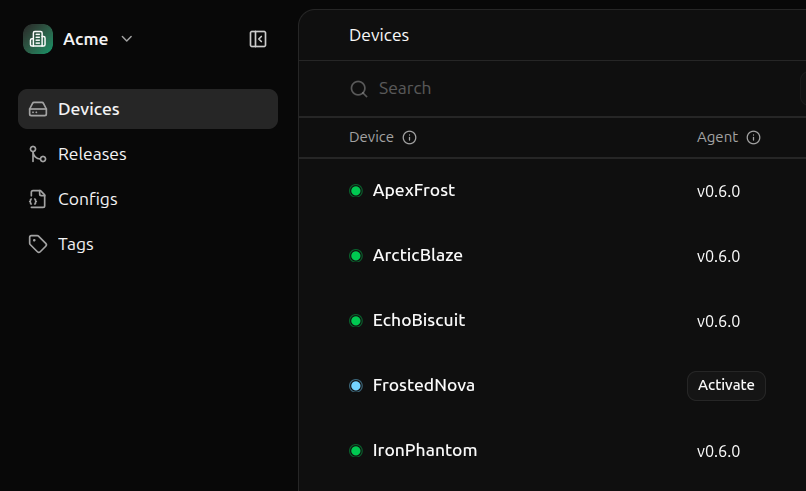Select the EchoBiscuit device
806x491 pixels.
(418, 320)
